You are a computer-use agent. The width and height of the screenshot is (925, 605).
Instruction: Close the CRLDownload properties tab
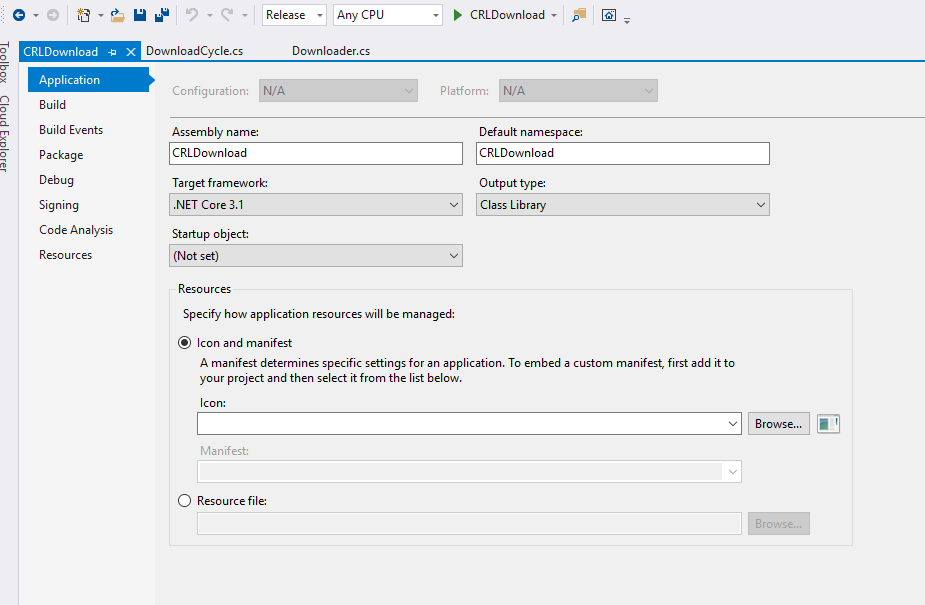point(131,52)
